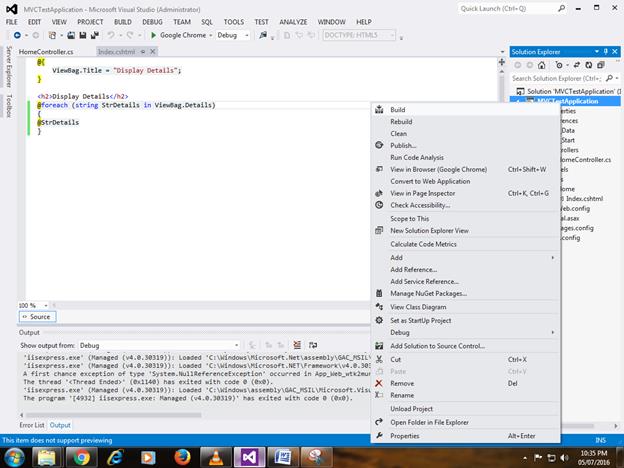Choose Set as StartUp Project
The height and width of the screenshot is (468, 624).
click(420, 320)
